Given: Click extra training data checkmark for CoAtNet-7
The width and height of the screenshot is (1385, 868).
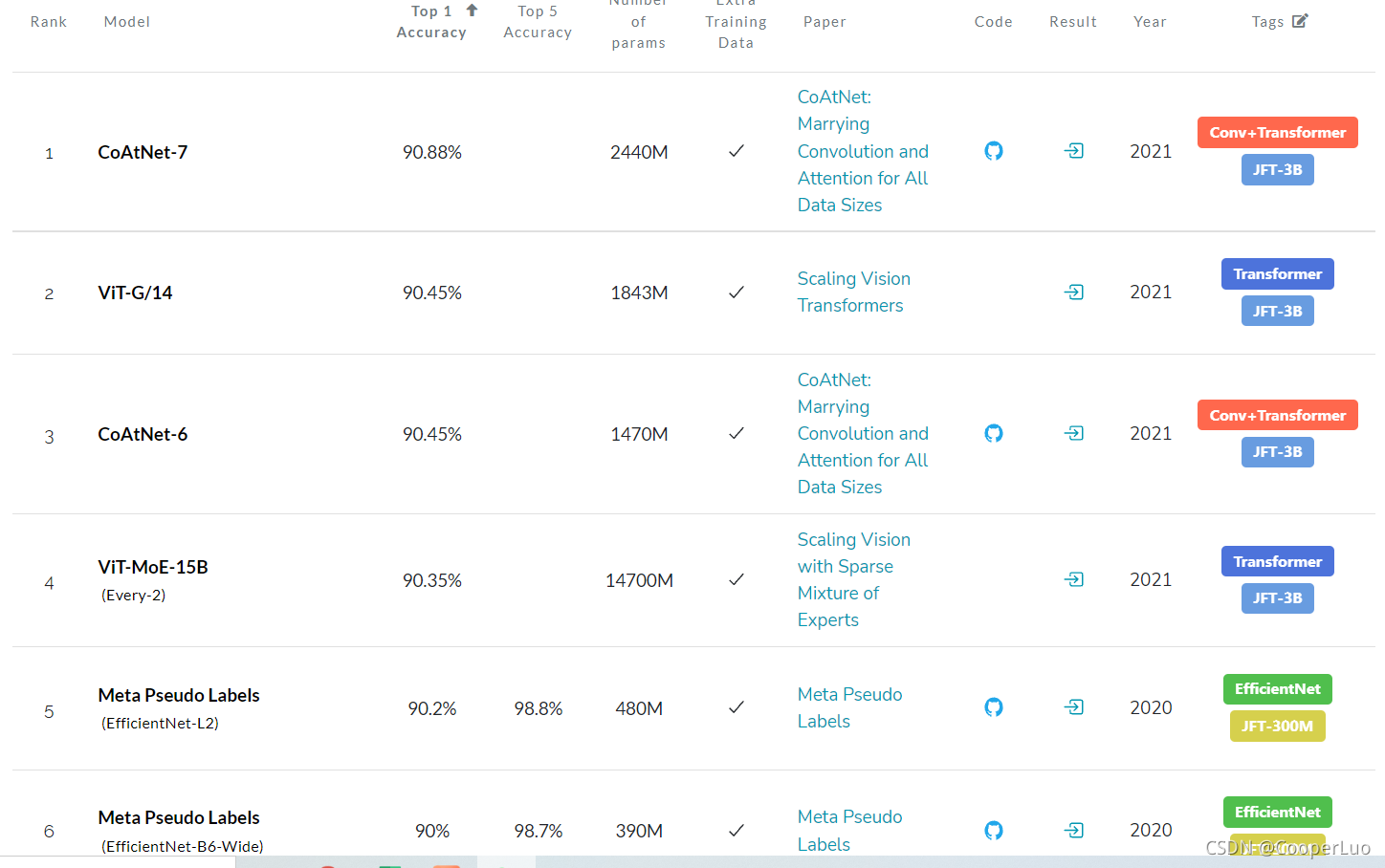Looking at the screenshot, I should pos(736,151).
